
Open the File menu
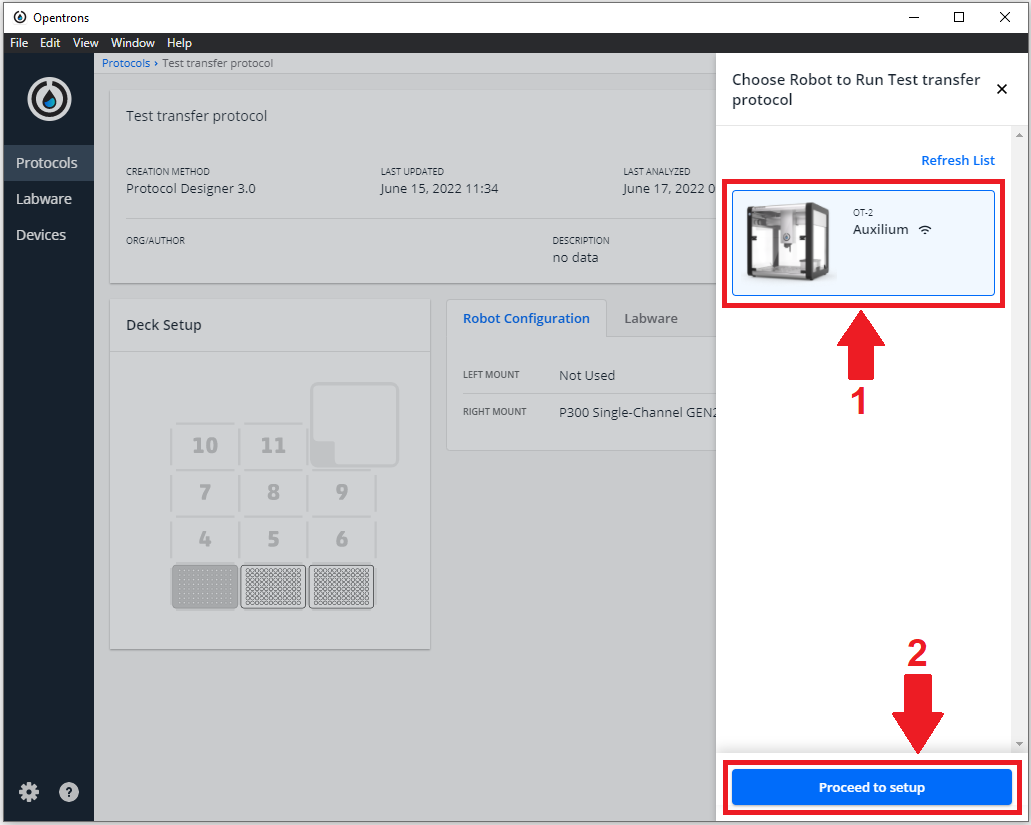click(19, 43)
